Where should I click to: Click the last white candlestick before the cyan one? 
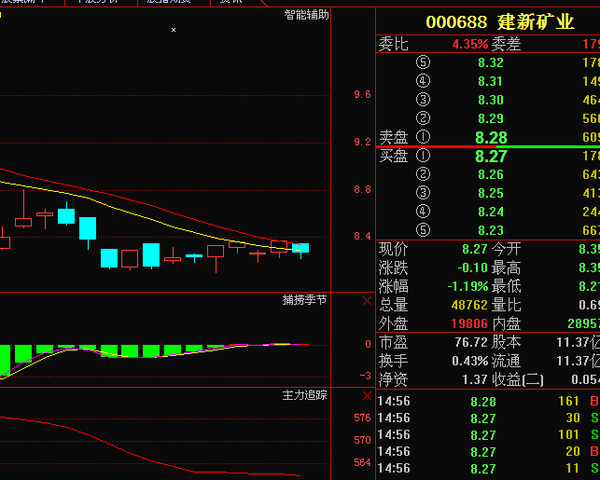point(278,246)
